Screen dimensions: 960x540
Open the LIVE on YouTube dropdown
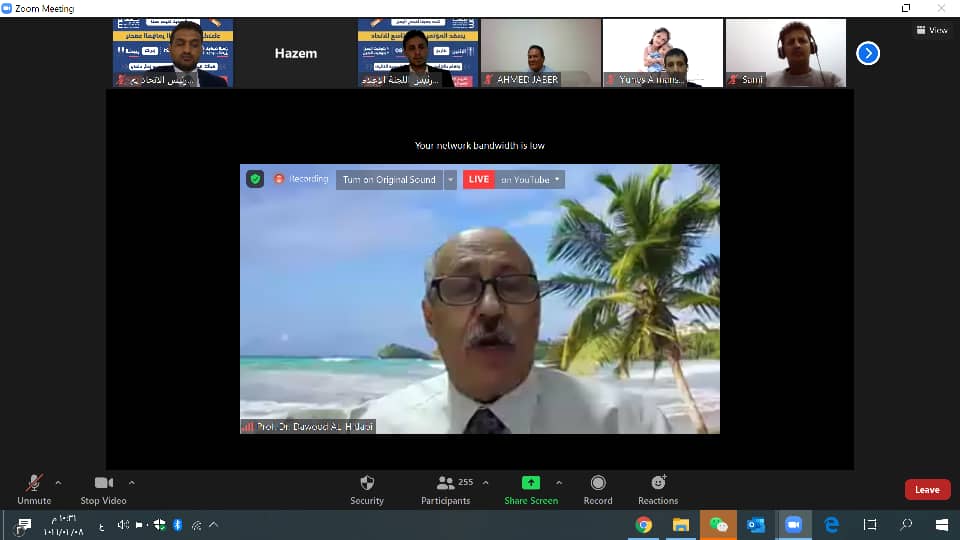coord(531,180)
